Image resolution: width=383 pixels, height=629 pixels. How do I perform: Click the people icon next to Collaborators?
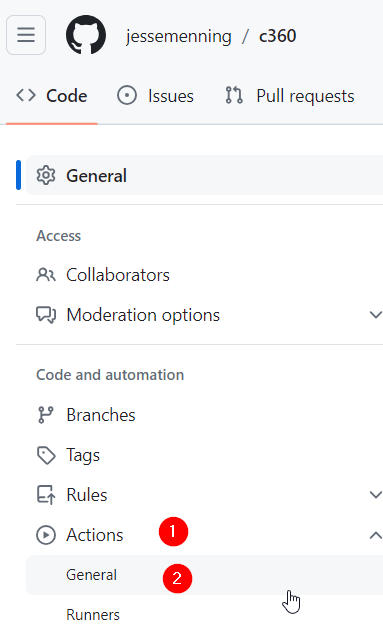tap(46, 275)
